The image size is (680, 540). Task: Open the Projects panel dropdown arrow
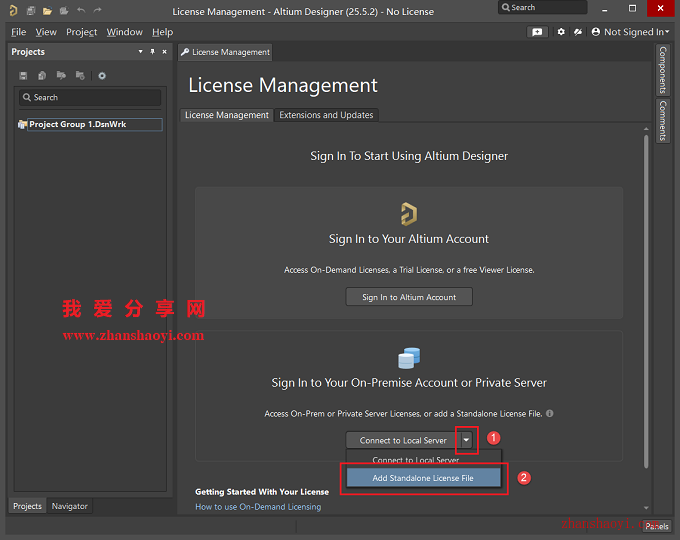click(x=141, y=52)
